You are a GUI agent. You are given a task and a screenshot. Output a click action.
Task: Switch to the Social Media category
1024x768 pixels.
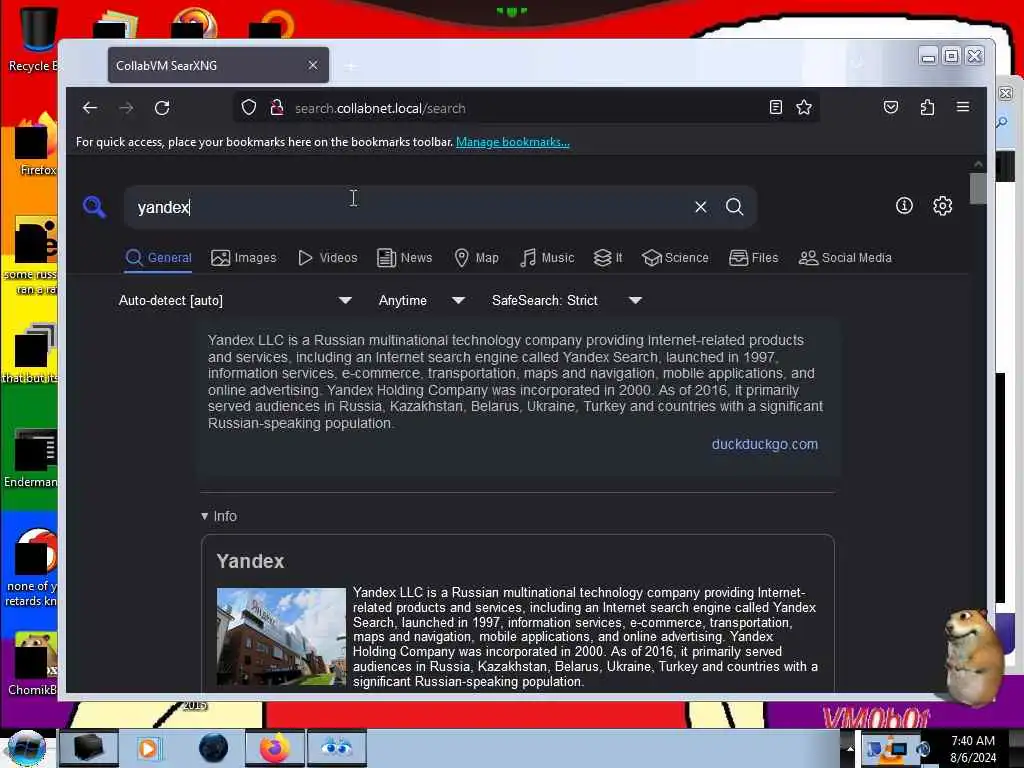[x=845, y=258]
